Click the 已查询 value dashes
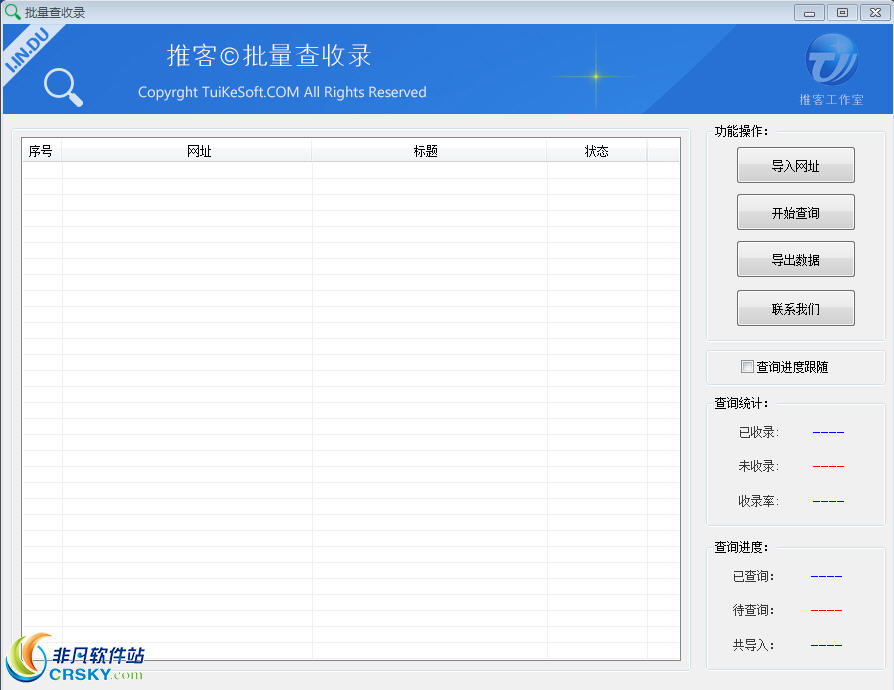 (x=826, y=577)
